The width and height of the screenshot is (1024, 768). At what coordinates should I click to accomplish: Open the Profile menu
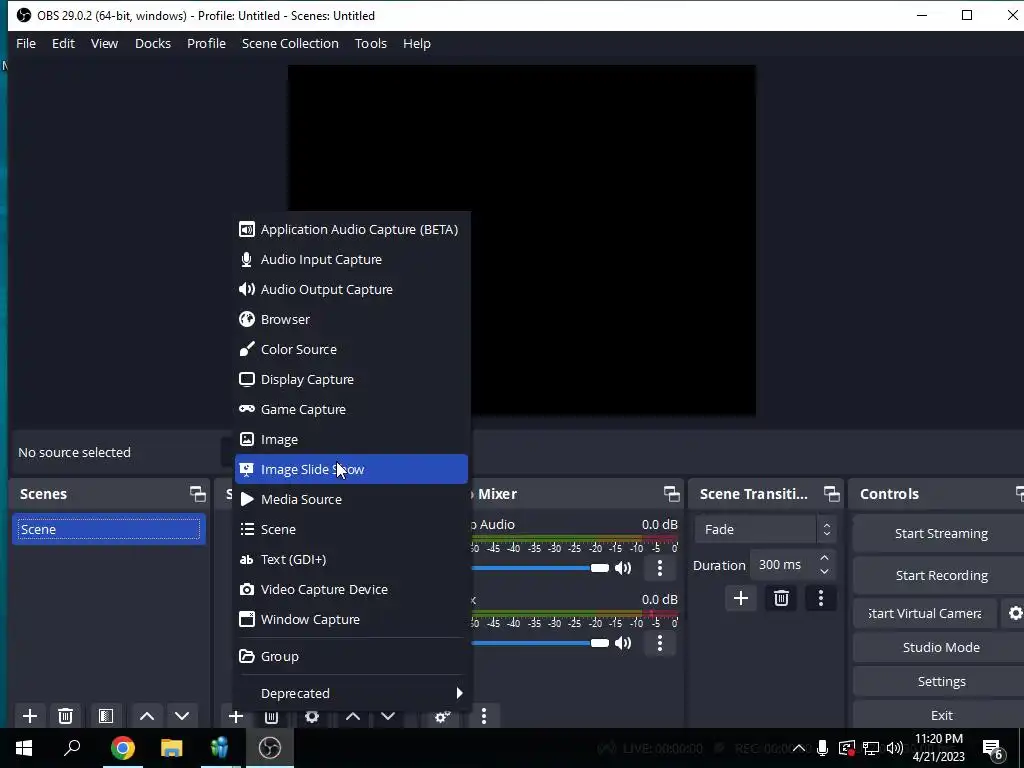click(x=206, y=44)
